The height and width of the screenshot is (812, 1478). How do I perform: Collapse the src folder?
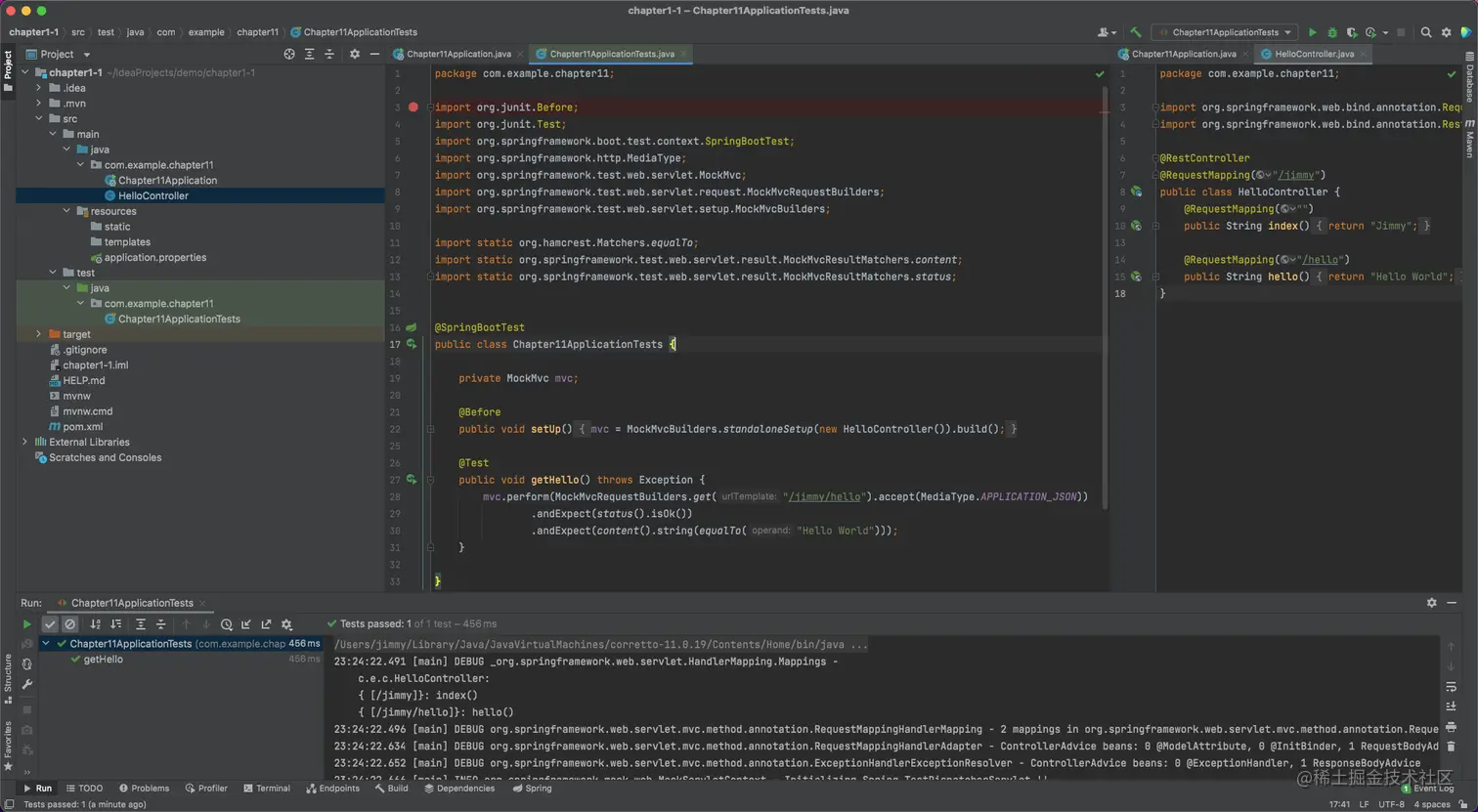39,119
